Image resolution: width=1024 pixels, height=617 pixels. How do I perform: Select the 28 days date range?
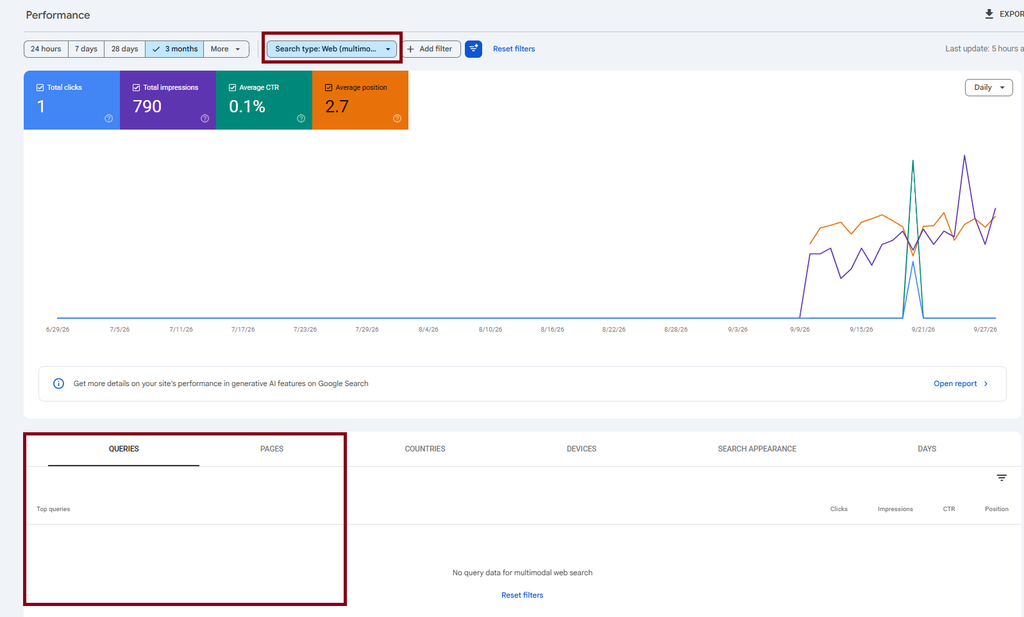pos(124,49)
